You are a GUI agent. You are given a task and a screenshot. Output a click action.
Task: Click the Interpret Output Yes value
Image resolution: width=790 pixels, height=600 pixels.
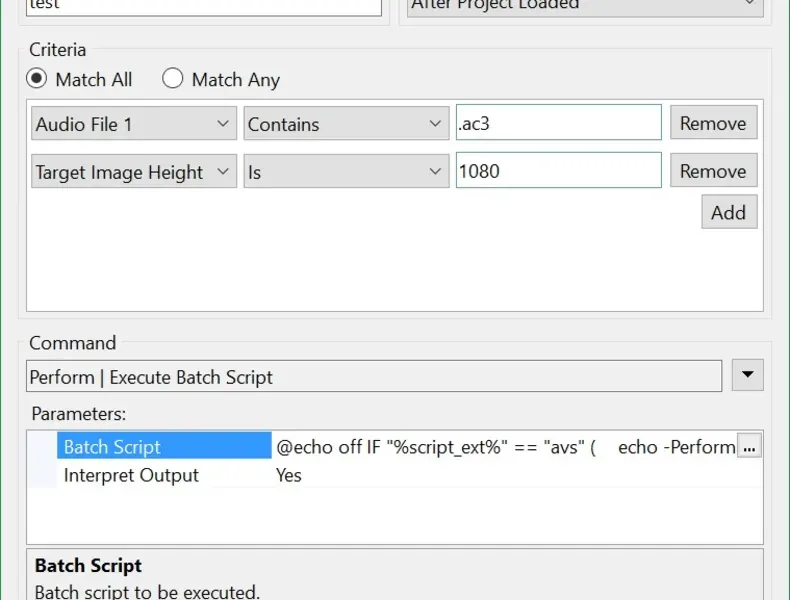(289, 475)
